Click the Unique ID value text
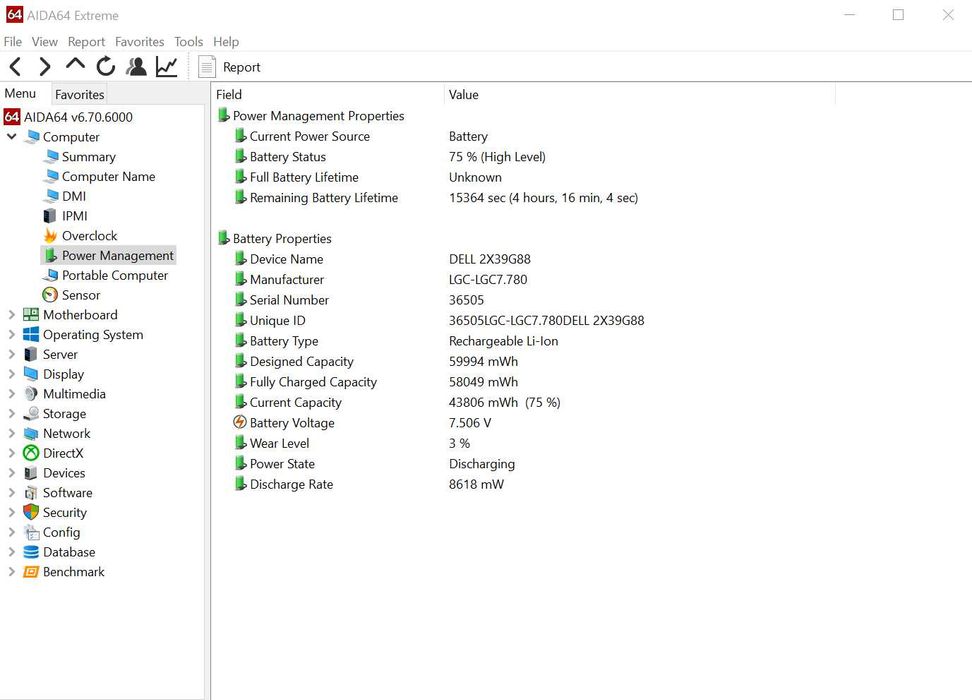This screenshot has height=700, width=972. (x=546, y=321)
